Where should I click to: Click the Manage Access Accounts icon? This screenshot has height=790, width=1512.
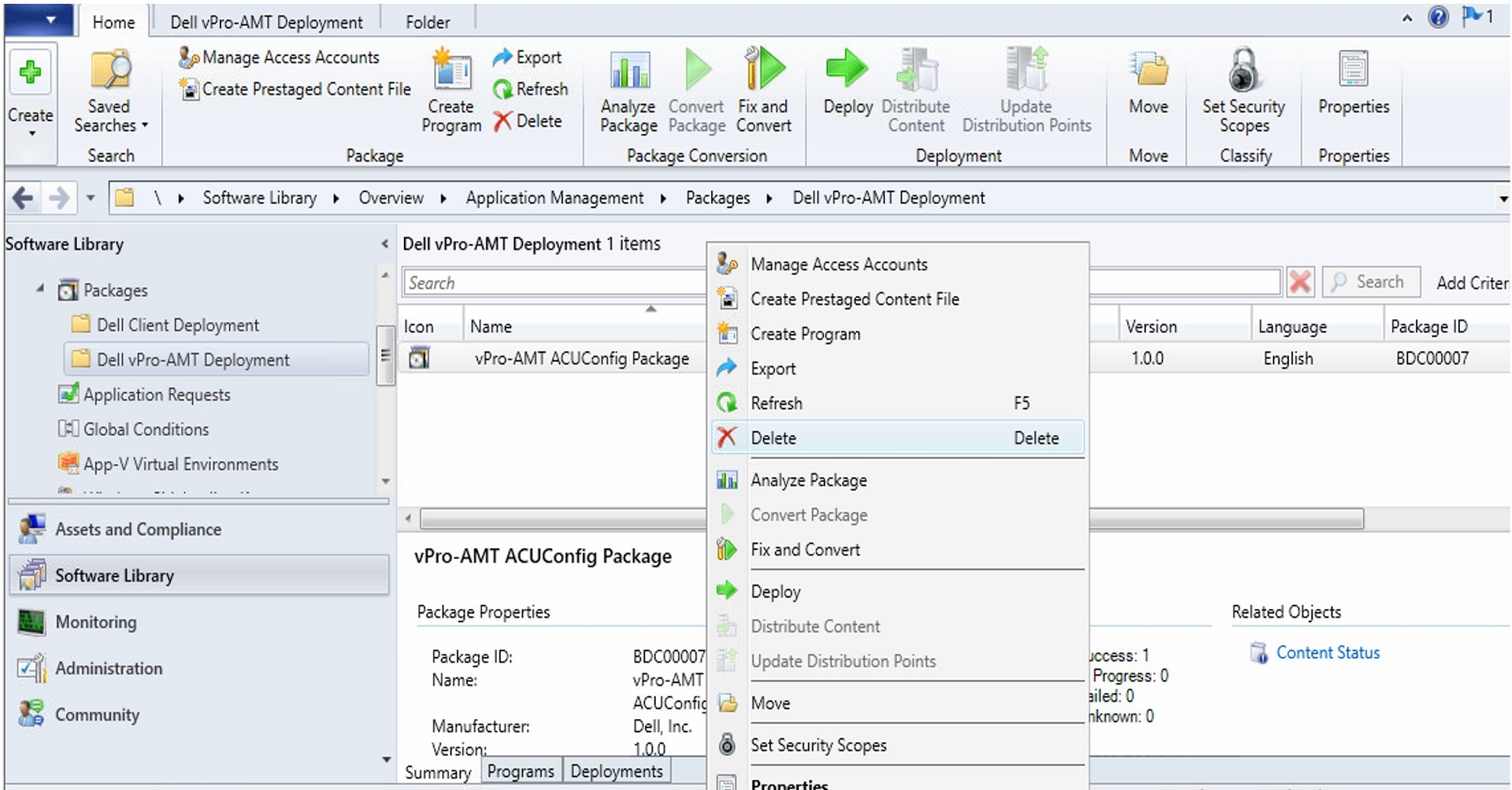point(187,57)
